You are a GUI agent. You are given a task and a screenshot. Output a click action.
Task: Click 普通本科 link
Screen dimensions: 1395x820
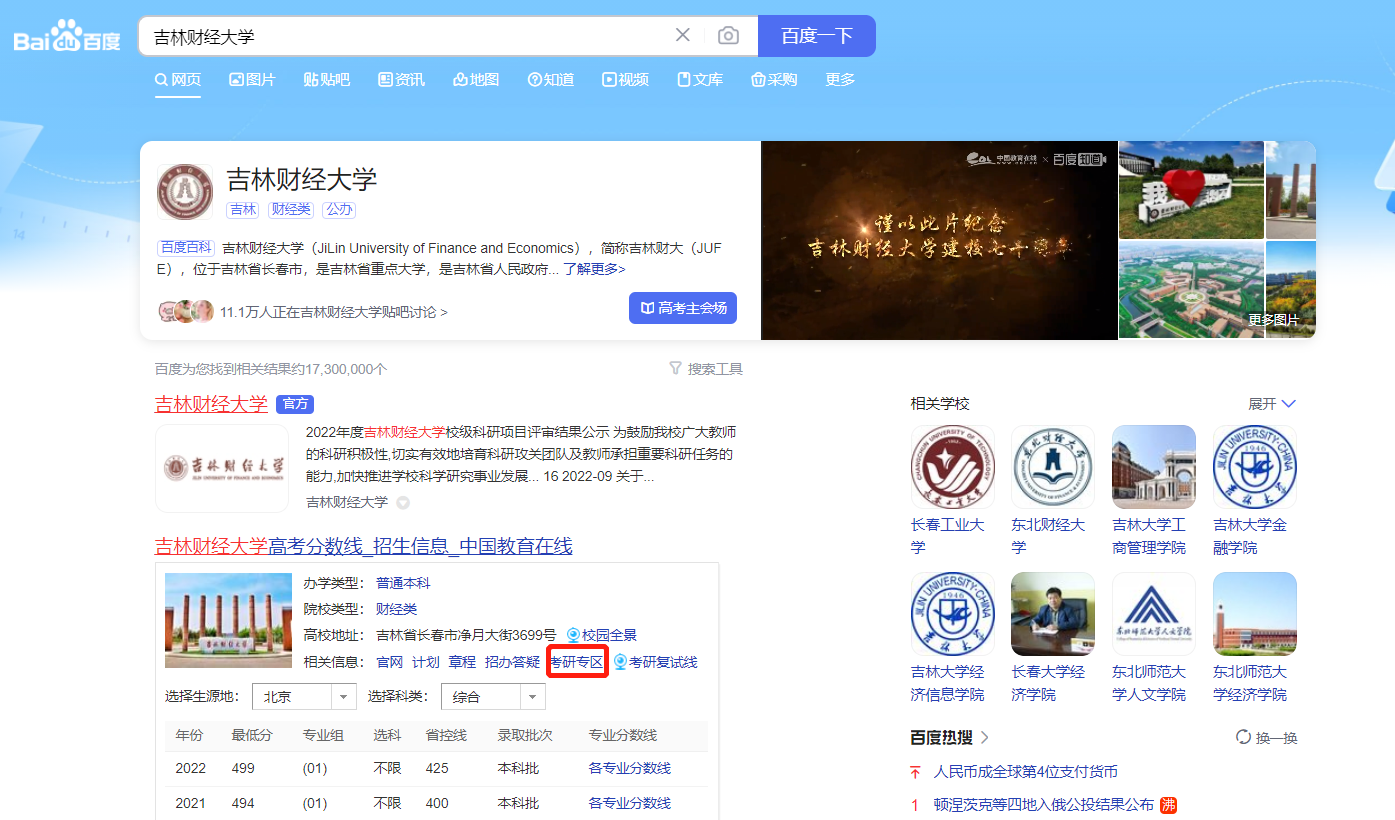403,583
